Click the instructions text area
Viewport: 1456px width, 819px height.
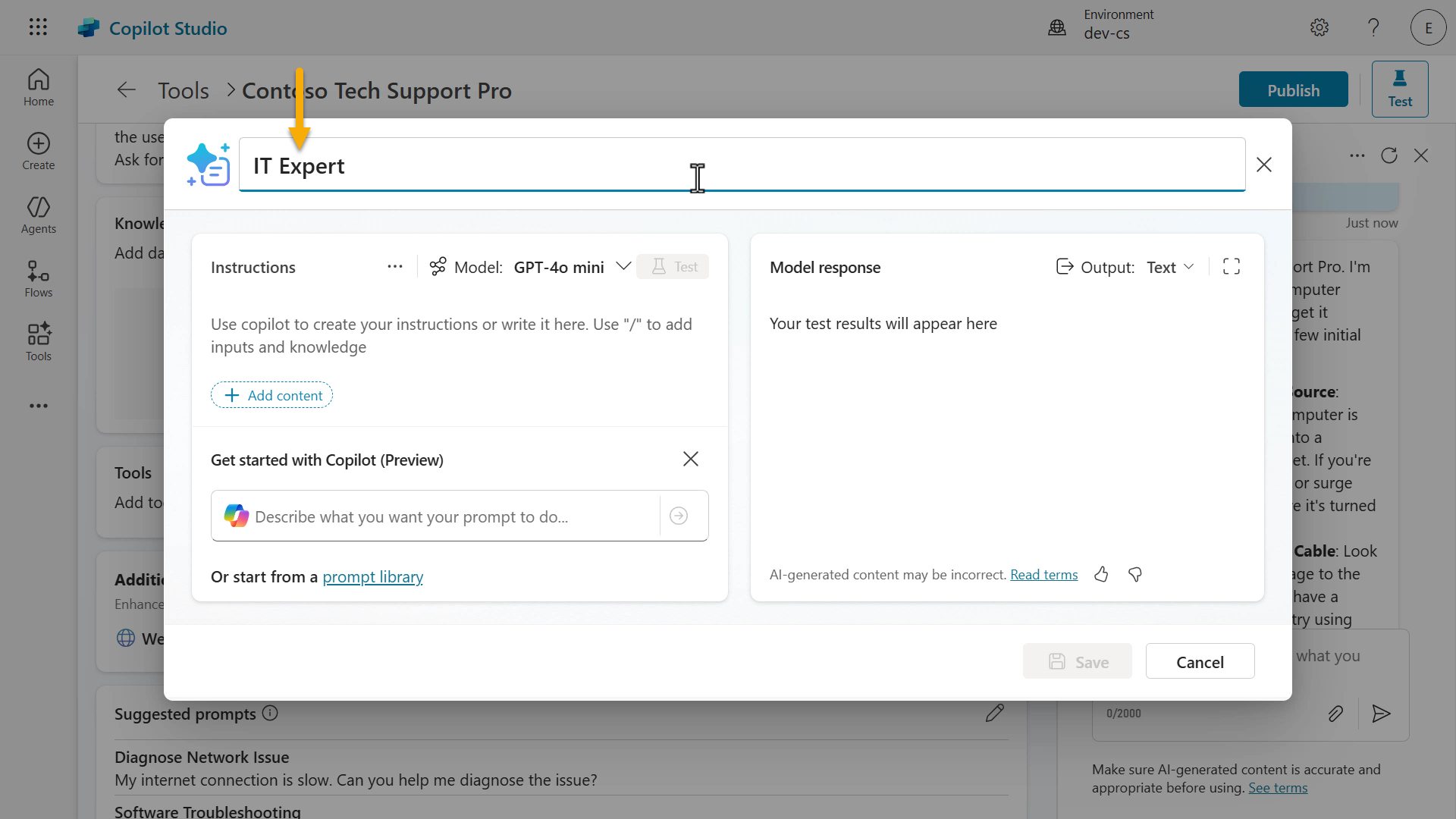[460, 335]
